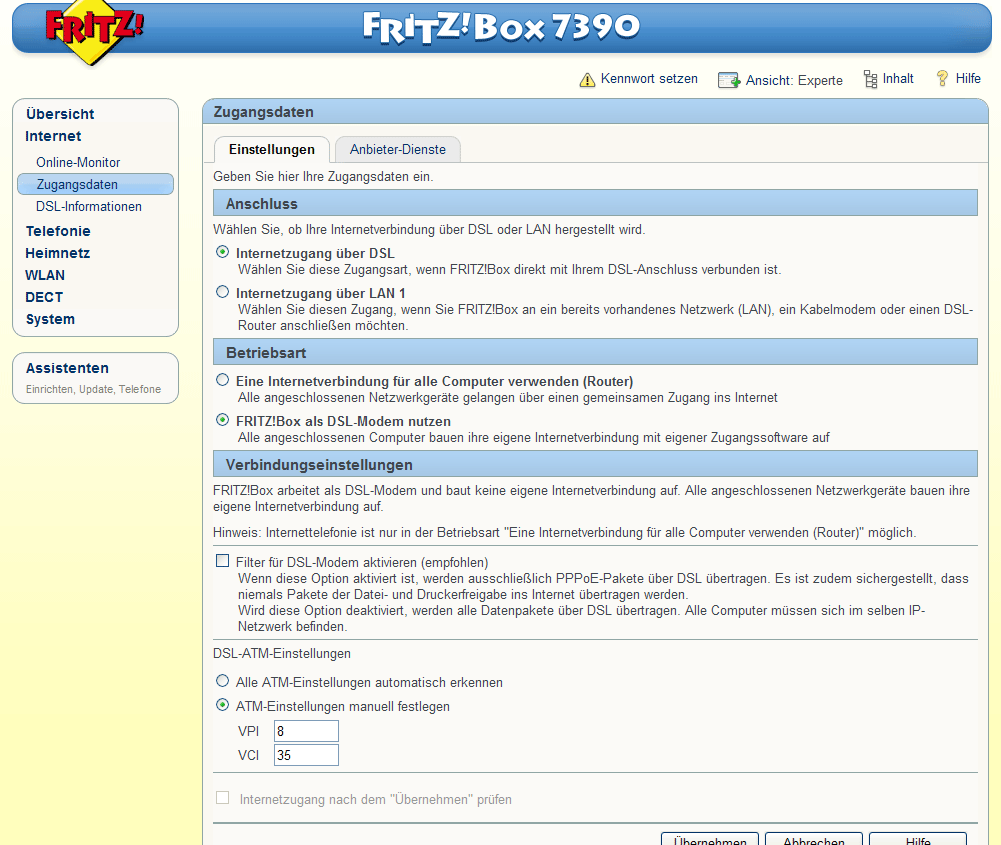Select the Router mode radio button

pos(222,380)
